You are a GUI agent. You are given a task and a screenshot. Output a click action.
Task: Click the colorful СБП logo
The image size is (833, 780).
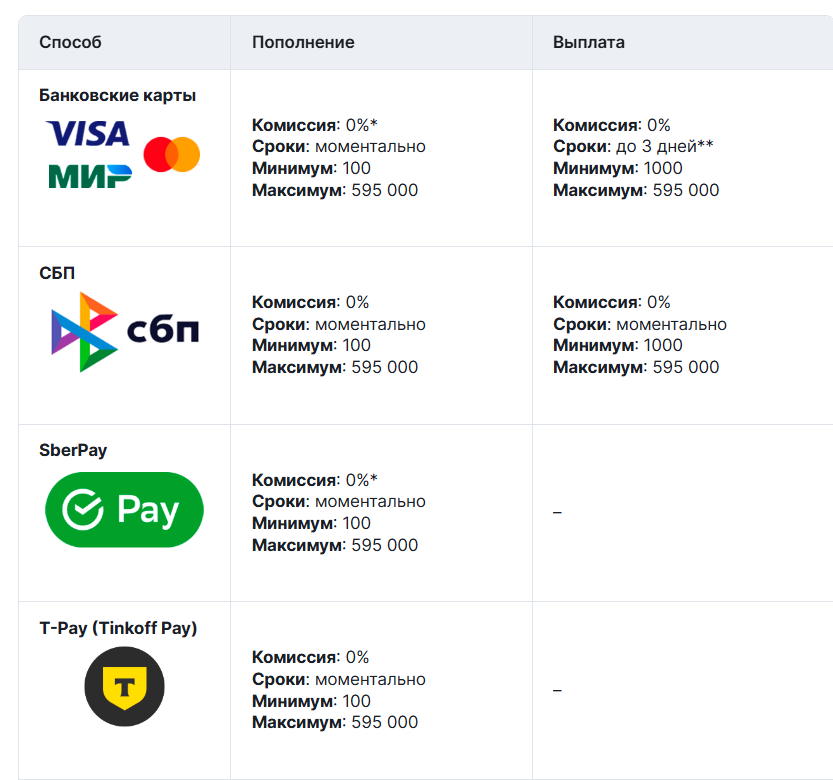point(125,332)
